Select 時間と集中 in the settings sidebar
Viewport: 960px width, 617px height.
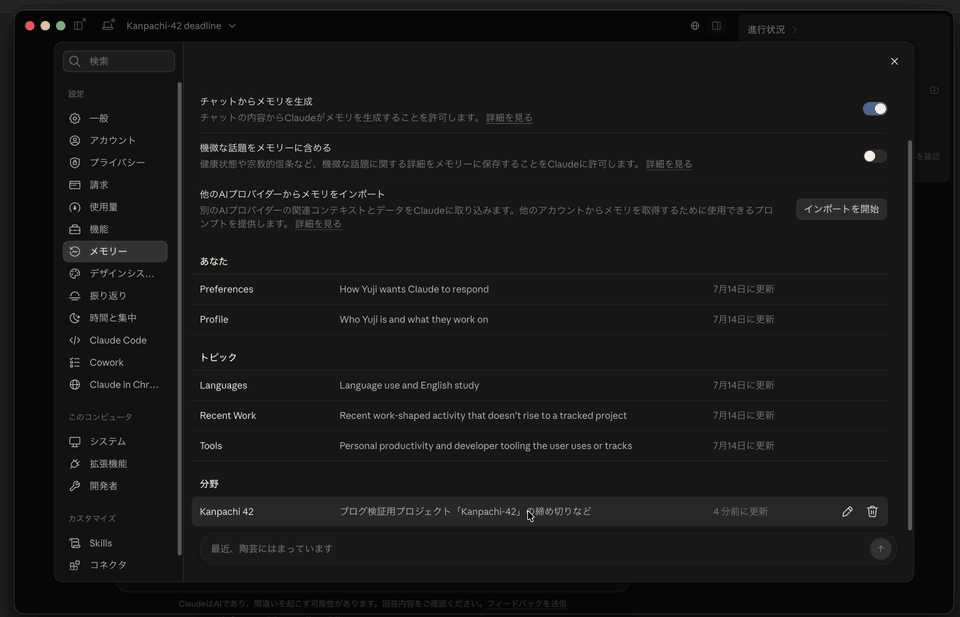[x=114, y=318]
